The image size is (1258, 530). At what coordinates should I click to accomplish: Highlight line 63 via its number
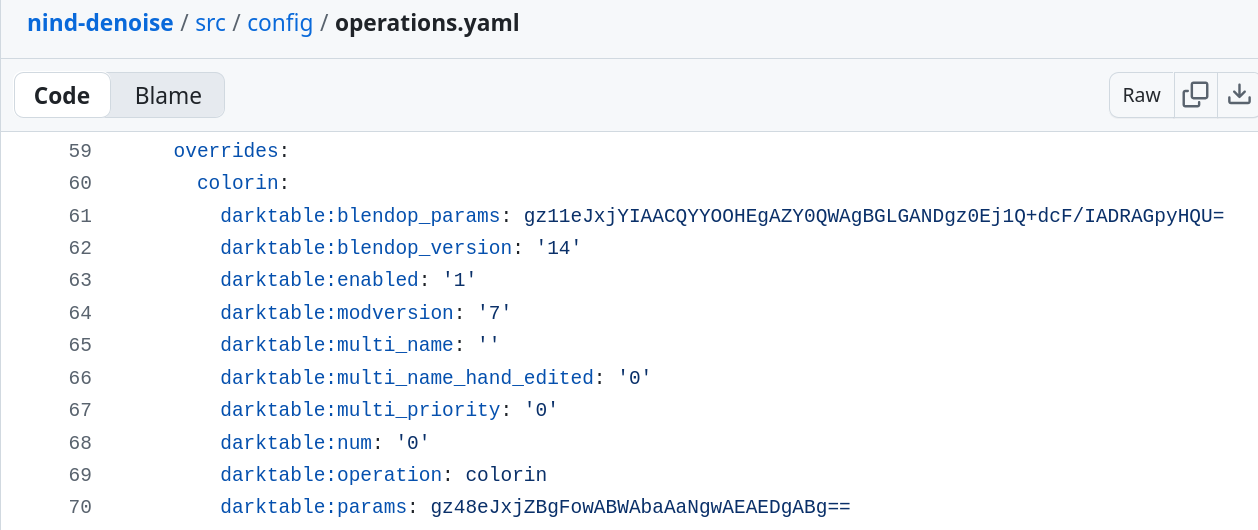pyautogui.click(x=80, y=280)
